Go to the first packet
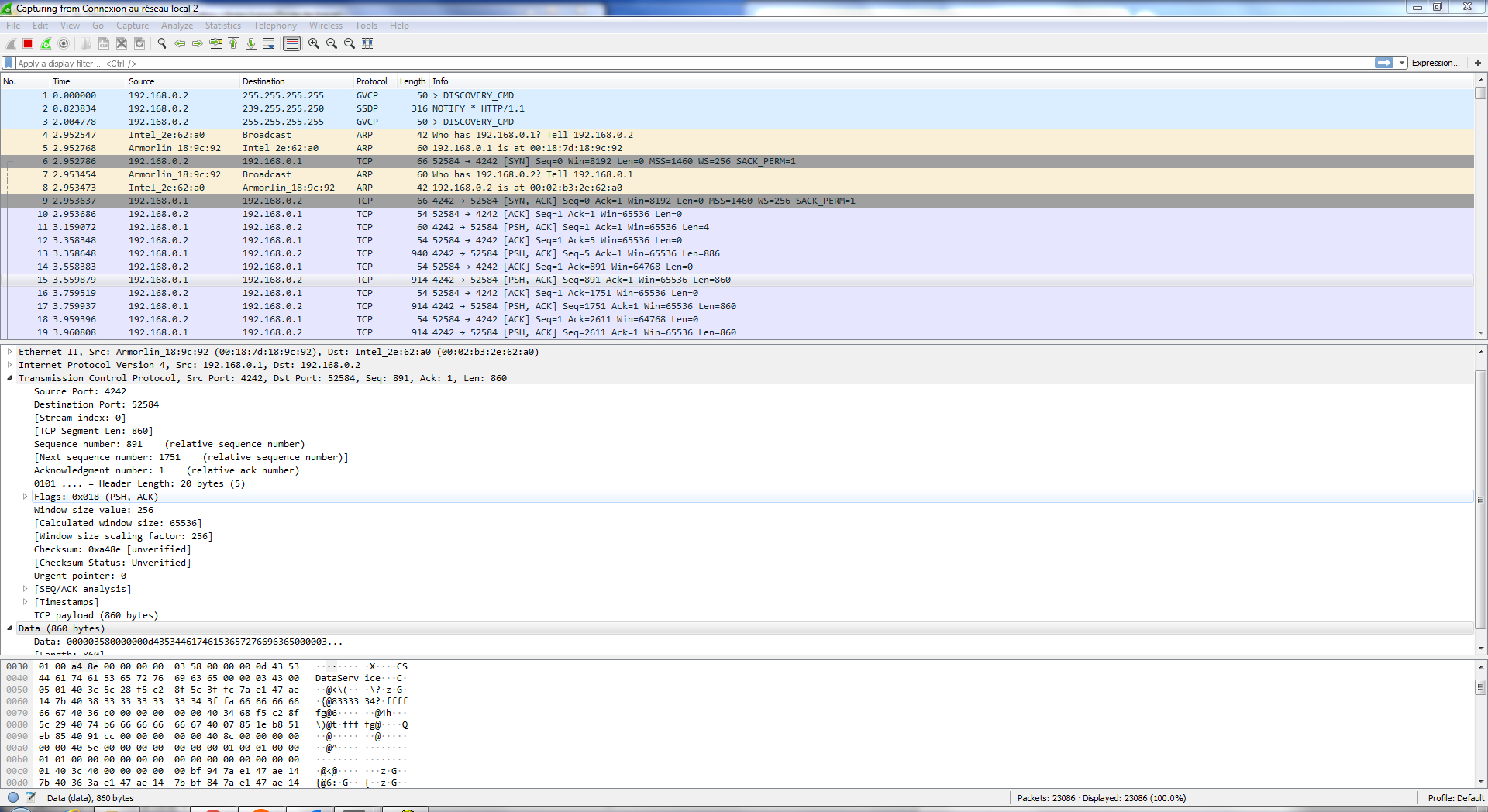The image size is (1488, 812). pos(233,43)
